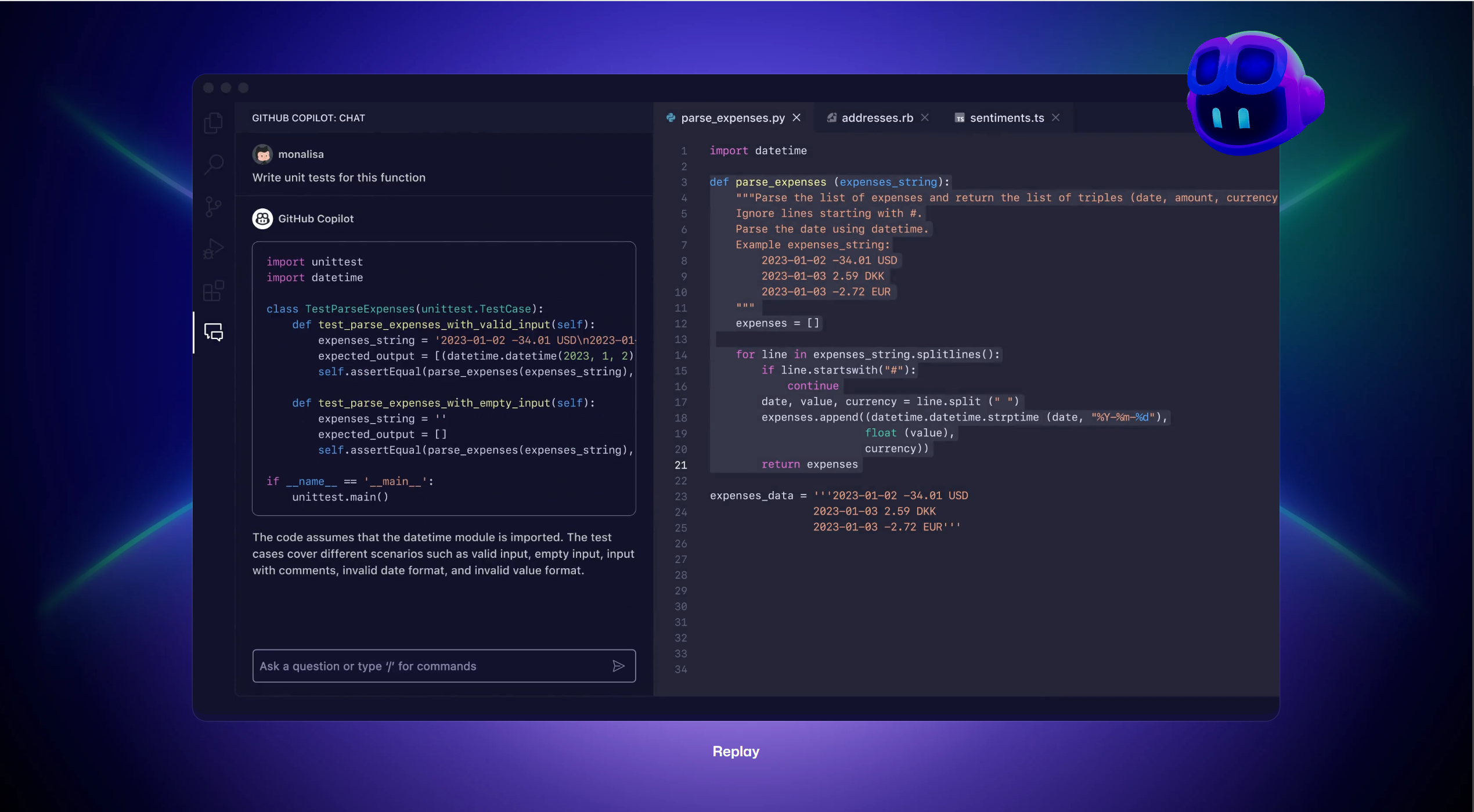
Task: Open the Explorer files icon in sidebar
Action: (214, 122)
